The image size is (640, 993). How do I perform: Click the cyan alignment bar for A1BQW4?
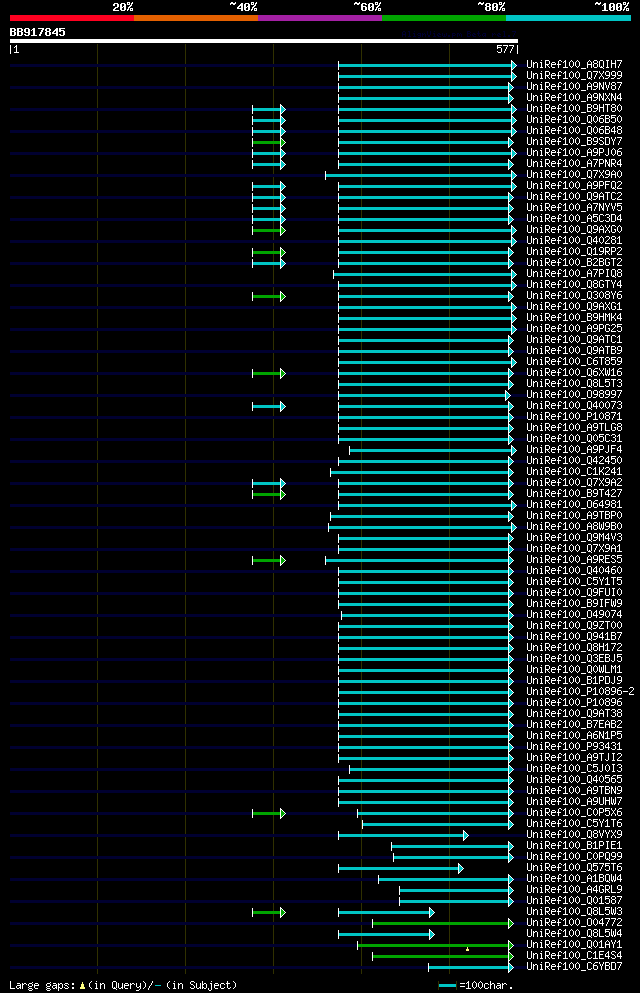pyautogui.click(x=446, y=880)
